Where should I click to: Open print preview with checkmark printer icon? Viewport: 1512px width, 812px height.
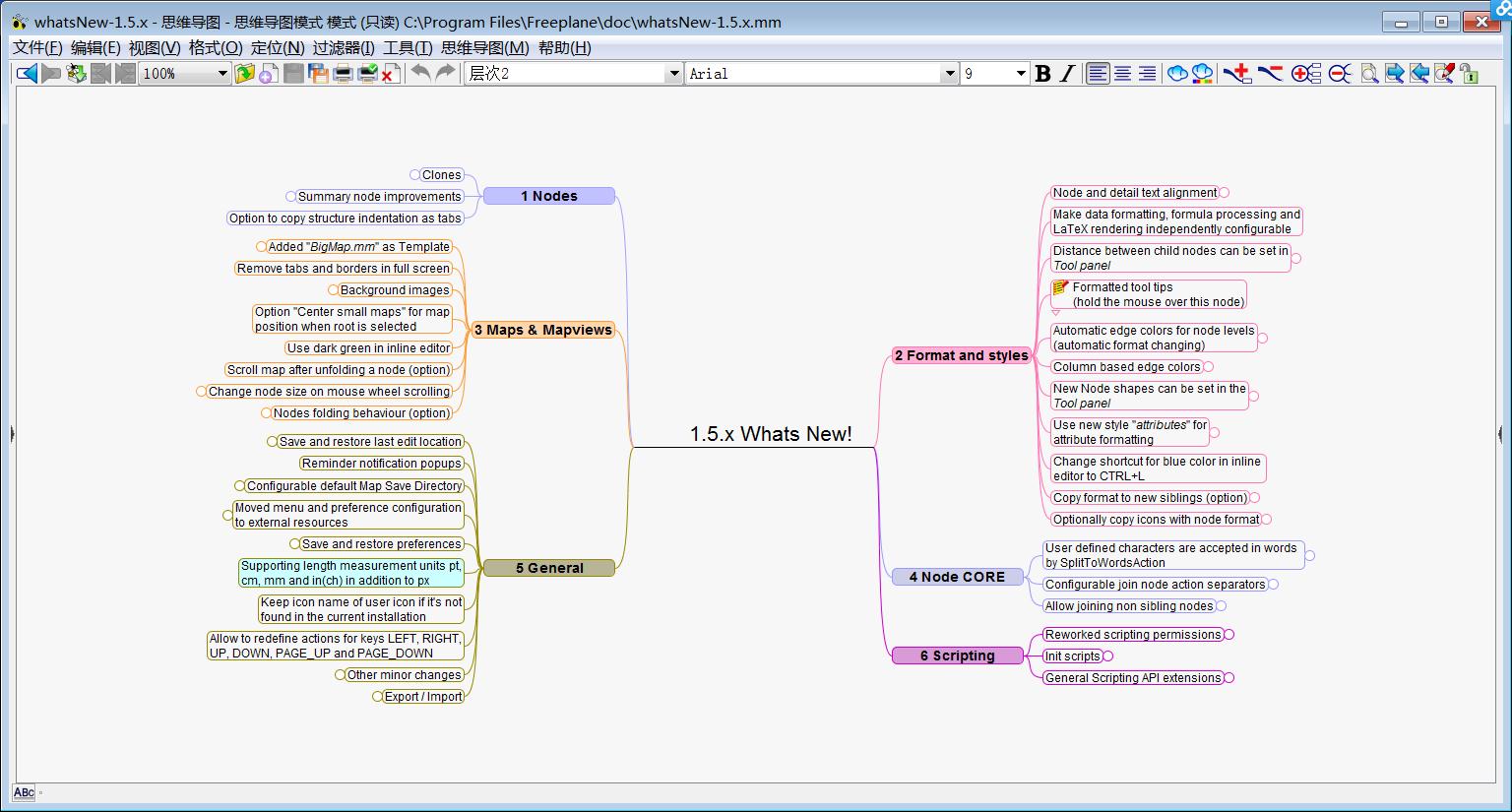[x=367, y=73]
